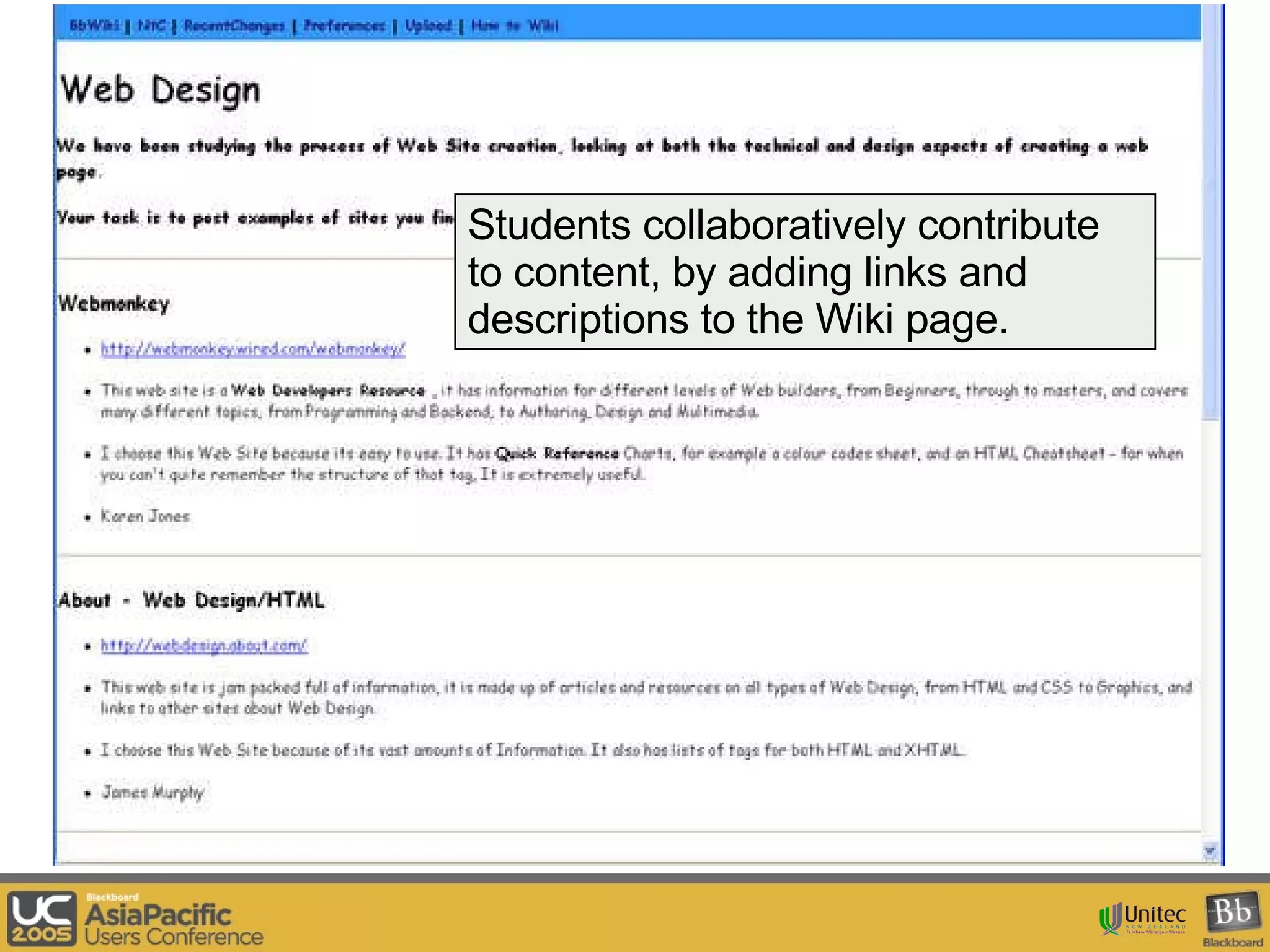Click the bold Web Developers Resource text
The height and width of the screenshot is (952, 1270).
tap(328, 390)
